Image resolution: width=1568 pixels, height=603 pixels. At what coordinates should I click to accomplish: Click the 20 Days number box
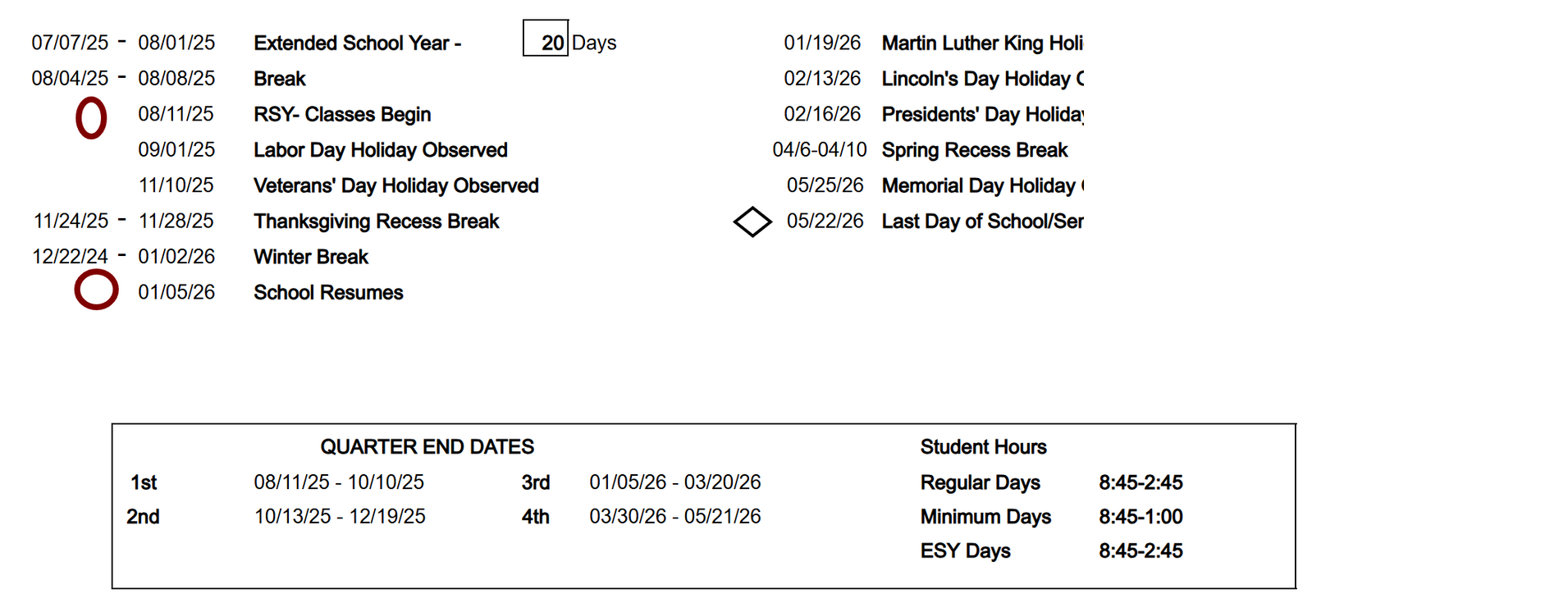coord(546,39)
